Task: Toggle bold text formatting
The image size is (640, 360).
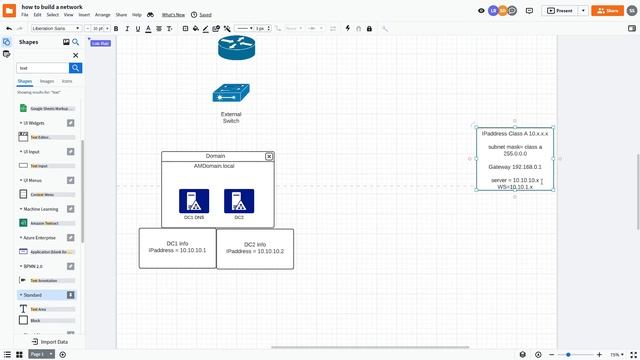Action: [x=116, y=29]
